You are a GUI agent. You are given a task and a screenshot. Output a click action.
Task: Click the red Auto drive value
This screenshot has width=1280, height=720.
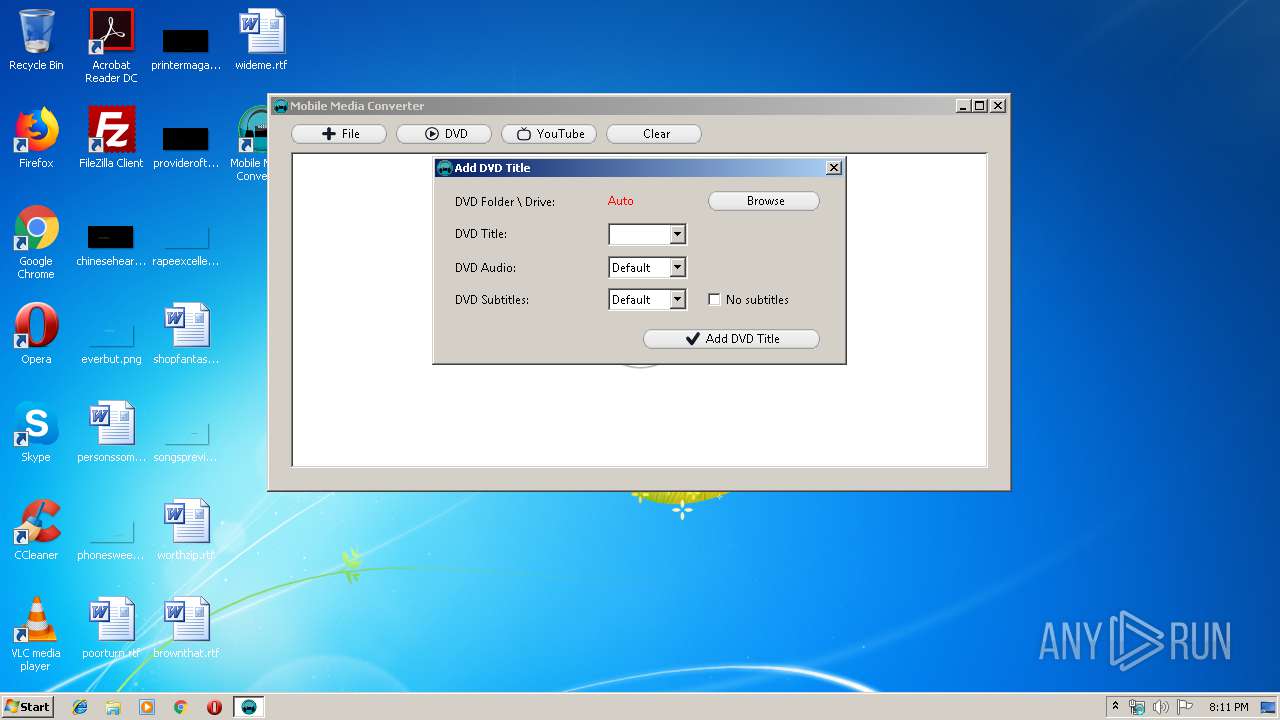pos(621,201)
